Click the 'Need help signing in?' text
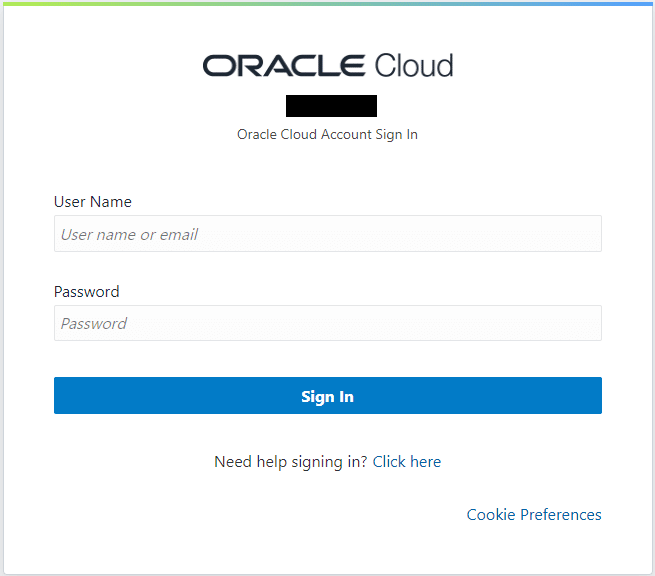The width and height of the screenshot is (655, 576). point(290,462)
